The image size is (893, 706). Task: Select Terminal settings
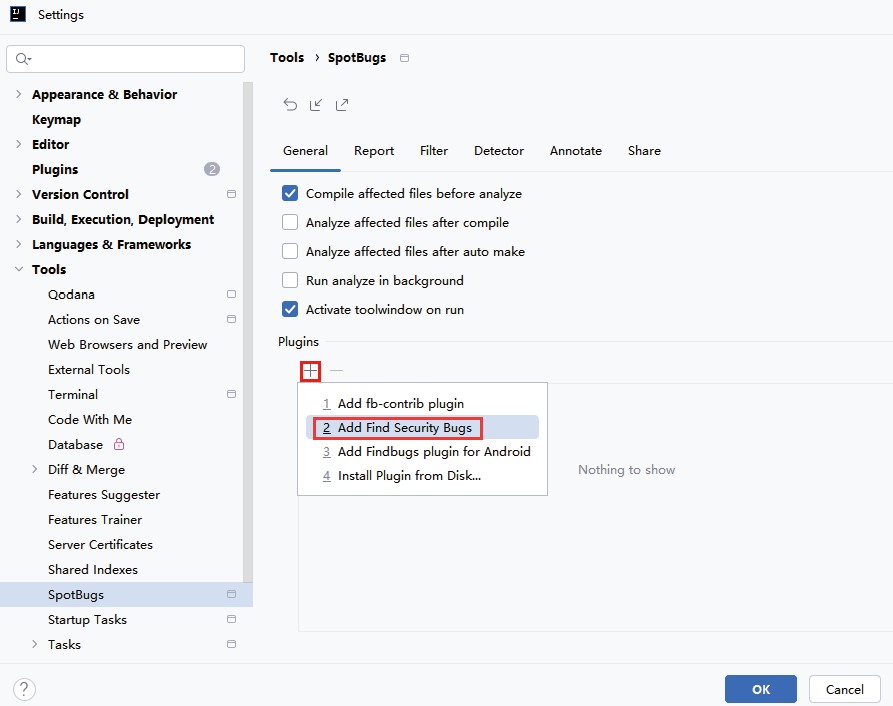point(73,395)
